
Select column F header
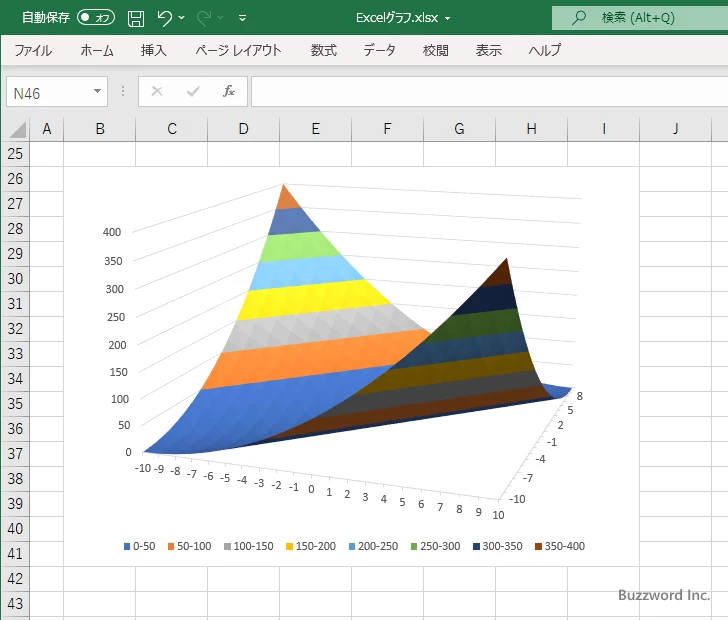388,129
